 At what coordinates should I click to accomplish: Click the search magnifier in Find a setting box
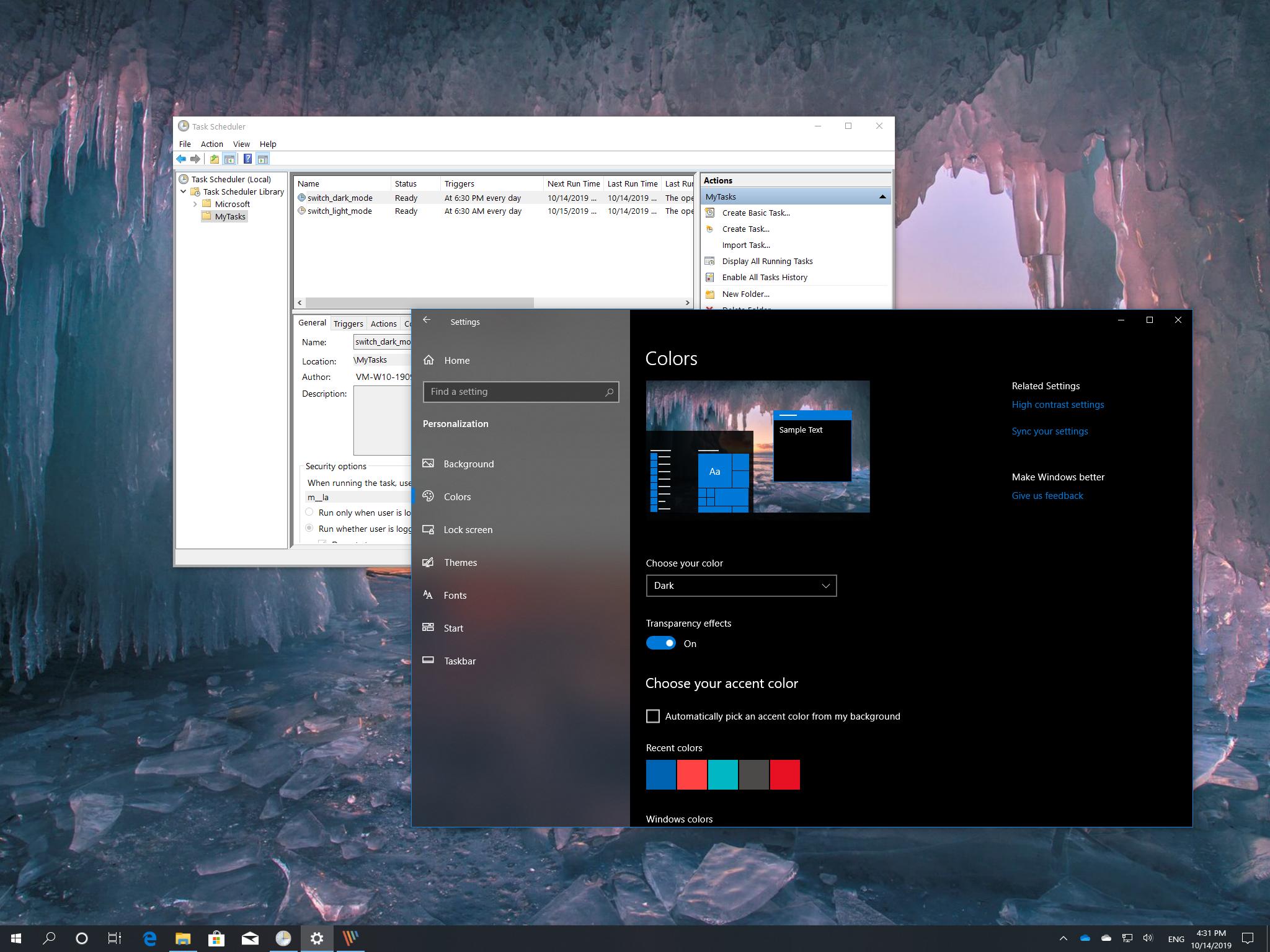click(x=609, y=392)
